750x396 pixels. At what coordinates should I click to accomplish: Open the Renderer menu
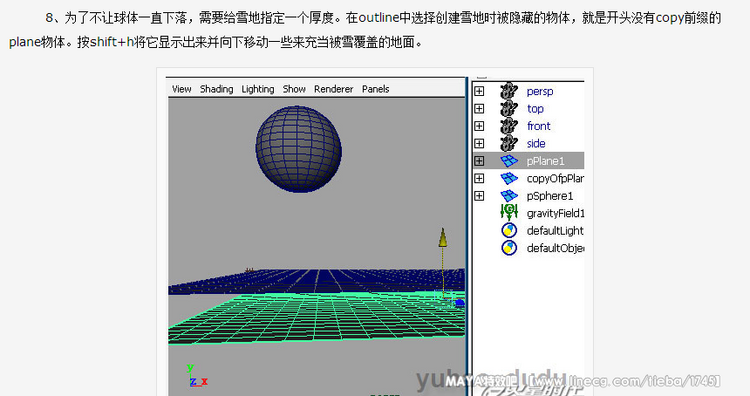pos(333,89)
